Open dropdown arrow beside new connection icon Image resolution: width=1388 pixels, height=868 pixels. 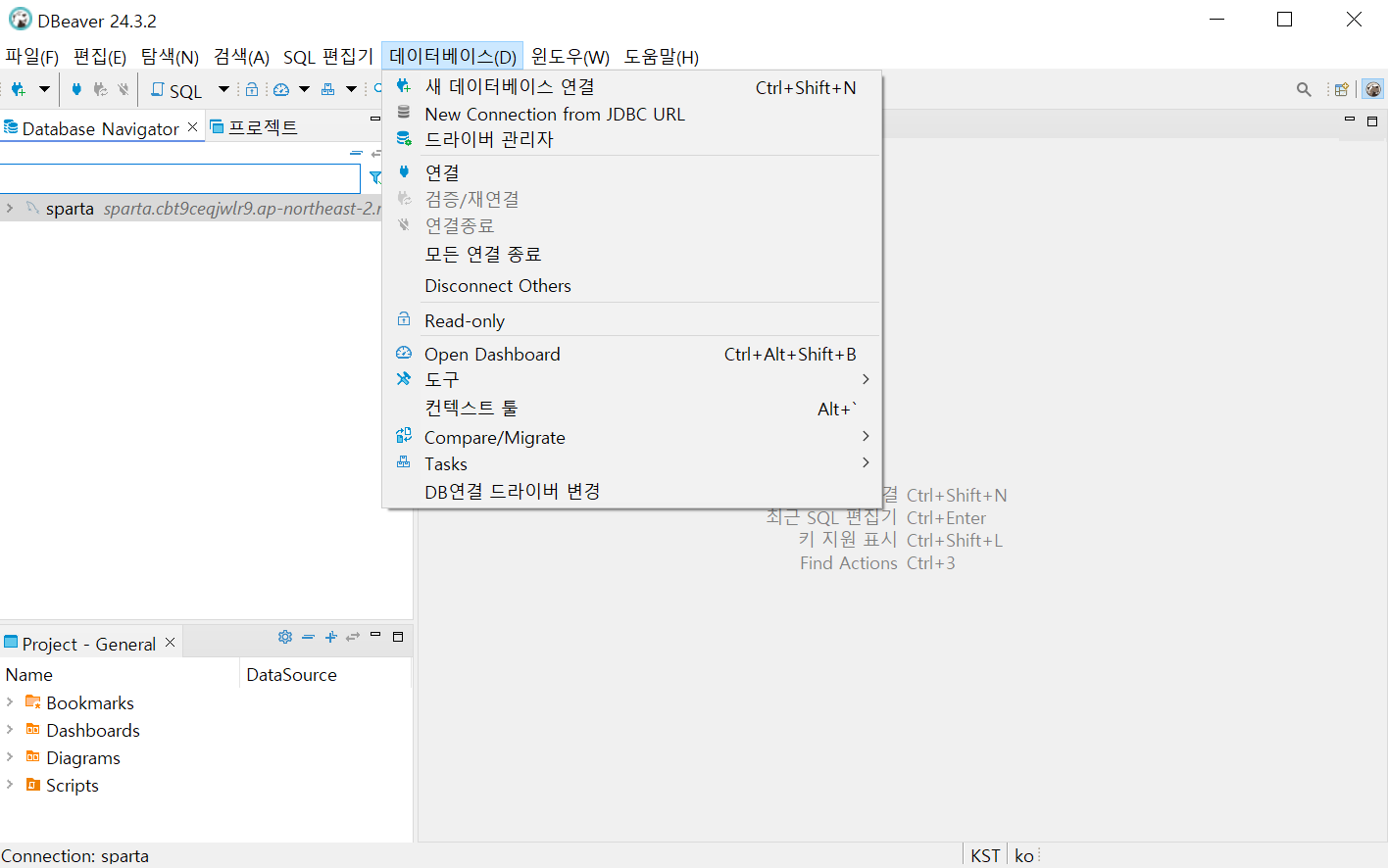pyautogui.click(x=44, y=89)
